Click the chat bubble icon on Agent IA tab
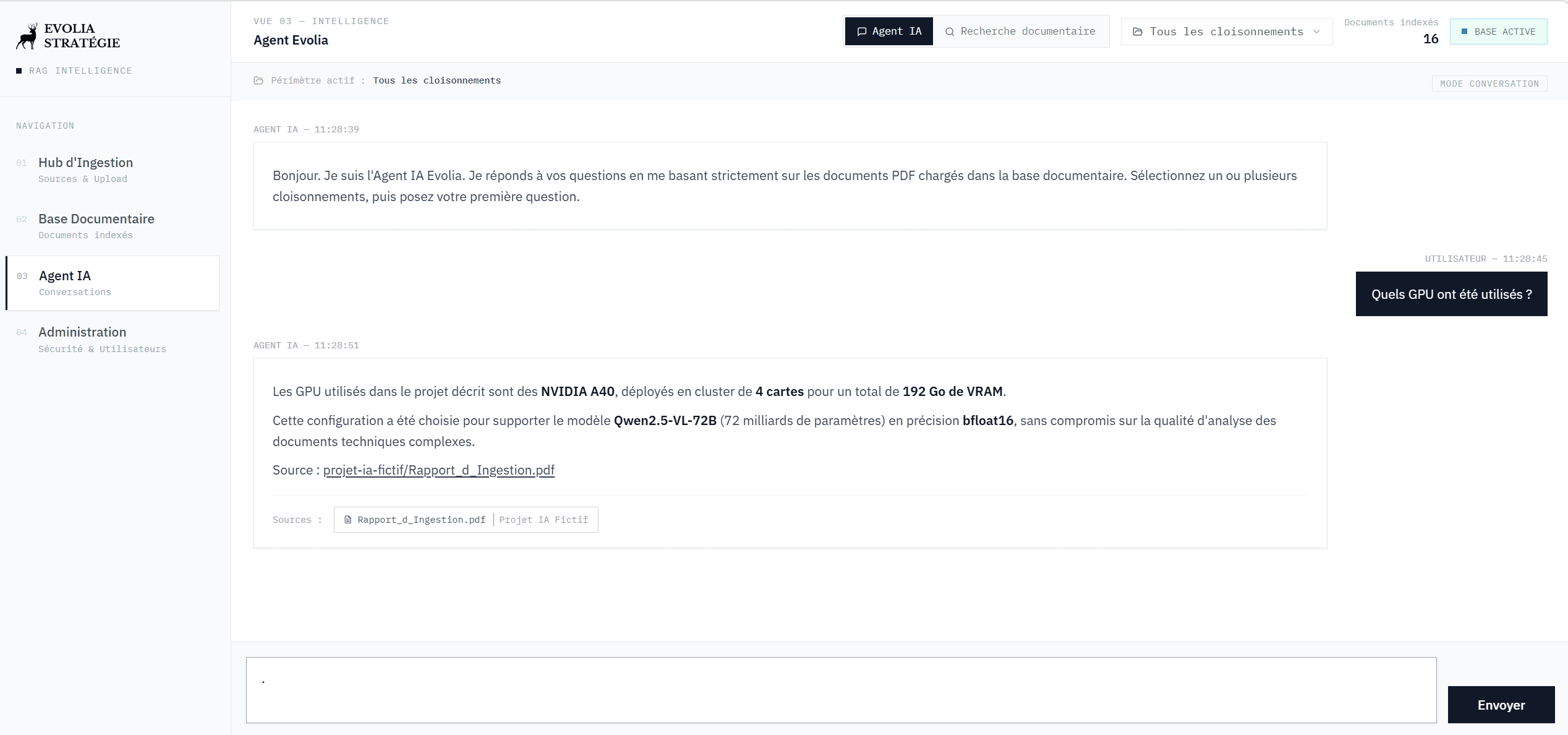 [863, 31]
